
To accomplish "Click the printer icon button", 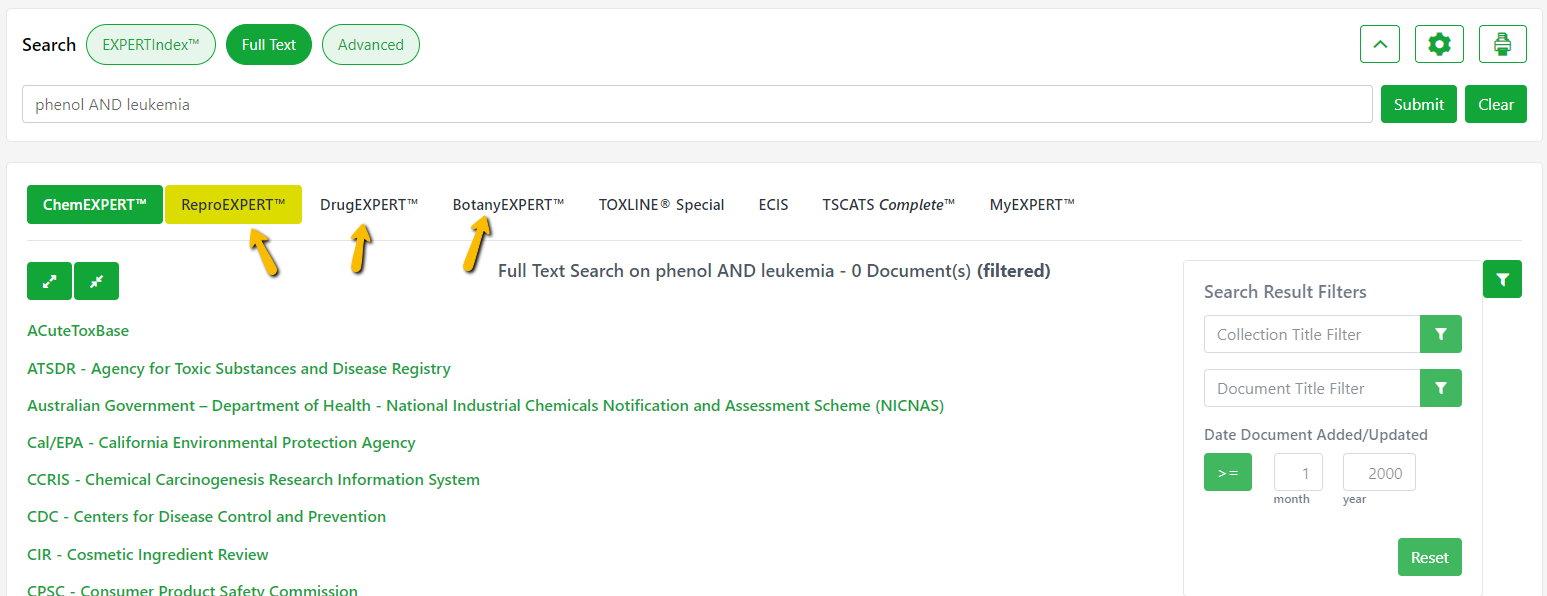I will pos(1502,45).
